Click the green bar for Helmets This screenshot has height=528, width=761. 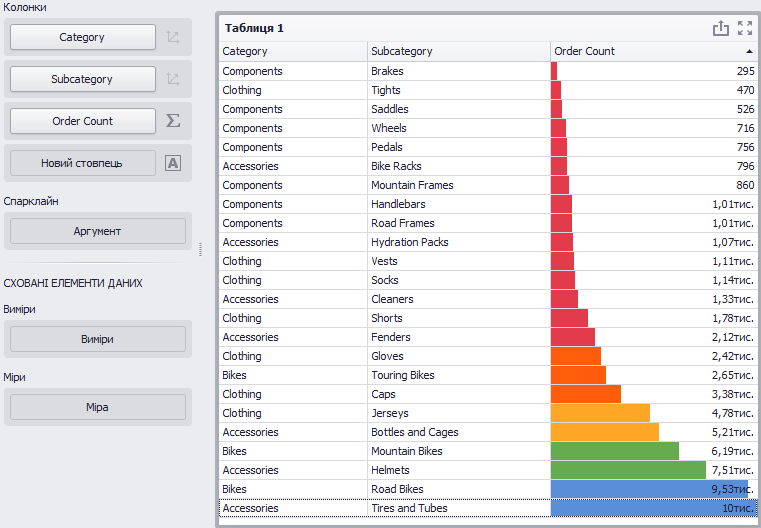pos(629,470)
